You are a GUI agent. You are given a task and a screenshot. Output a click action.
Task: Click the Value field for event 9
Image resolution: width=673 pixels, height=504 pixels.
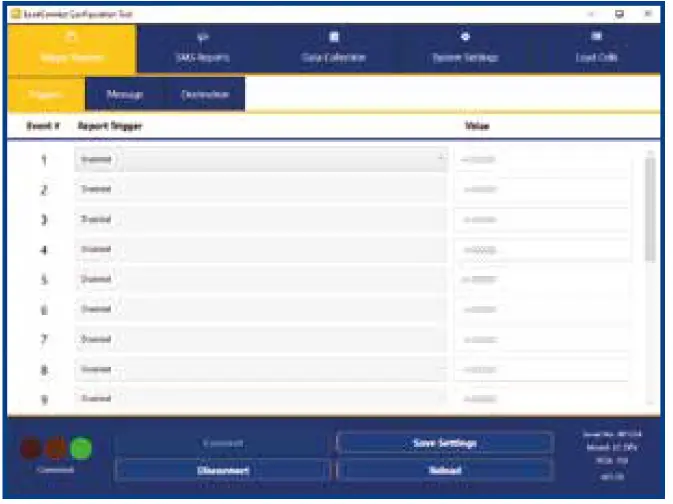(x=543, y=398)
